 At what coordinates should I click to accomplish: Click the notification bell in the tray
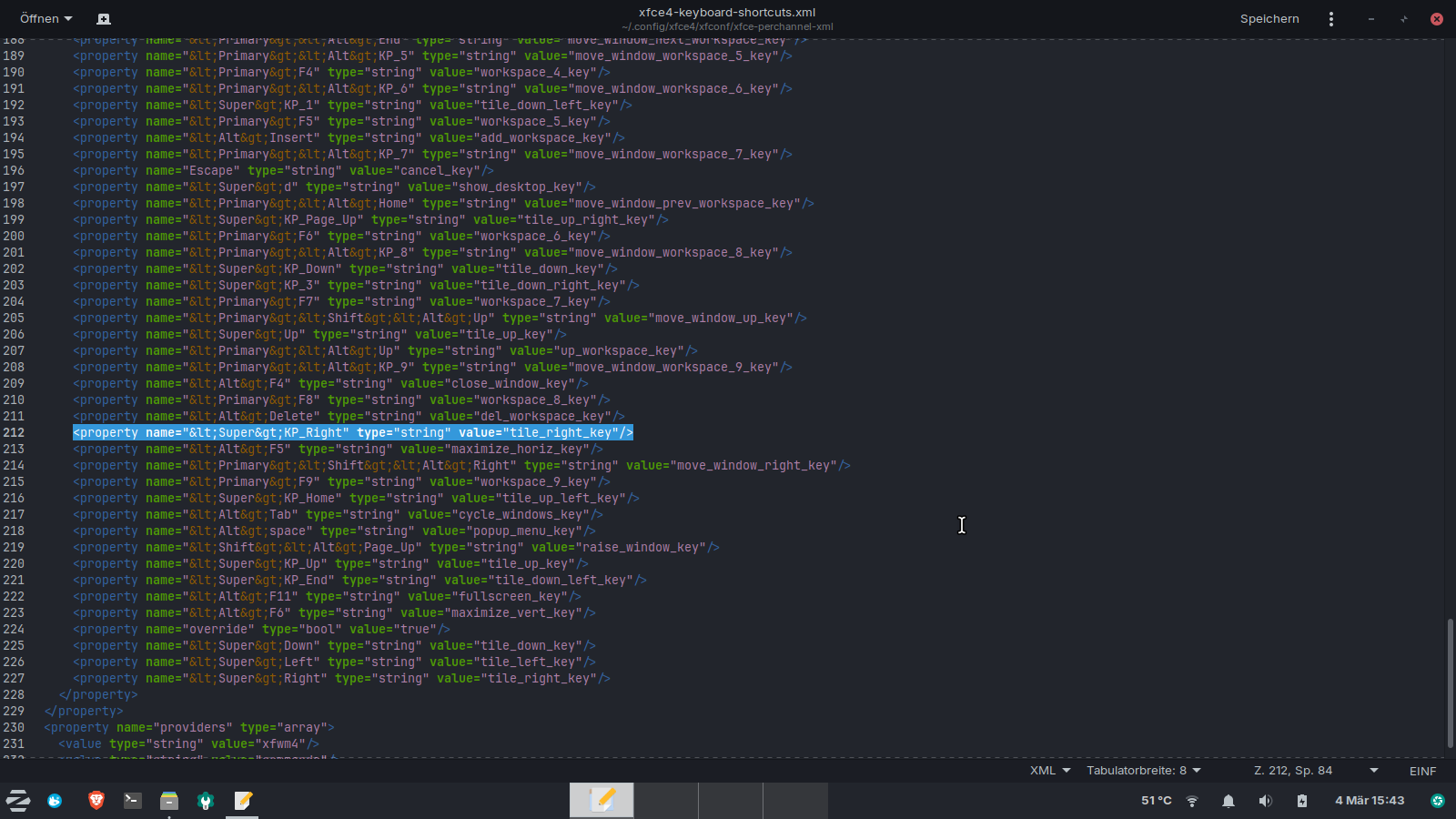(x=1228, y=801)
